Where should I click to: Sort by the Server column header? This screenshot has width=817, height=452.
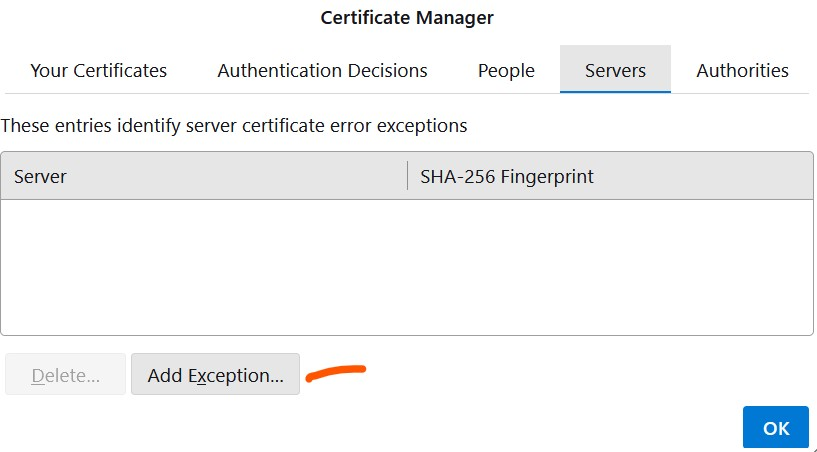coord(204,176)
